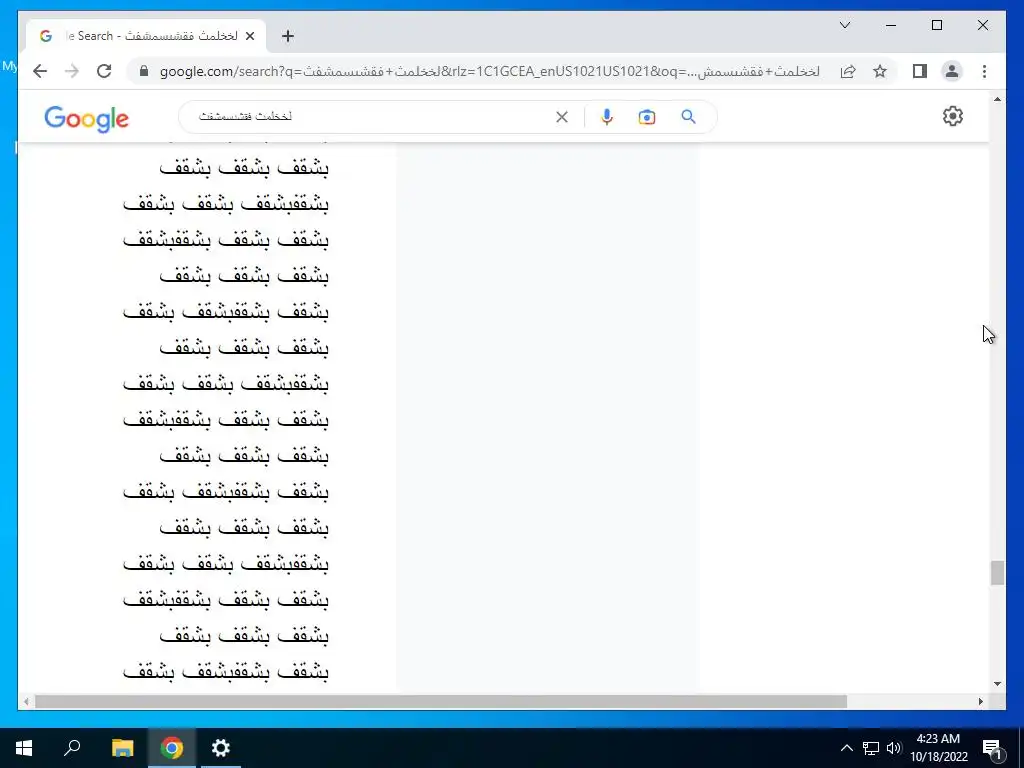The height and width of the screenshot is (768, 1024).
Task: Open Chrome three-dot menu
Action: click(x=984, y=71)
